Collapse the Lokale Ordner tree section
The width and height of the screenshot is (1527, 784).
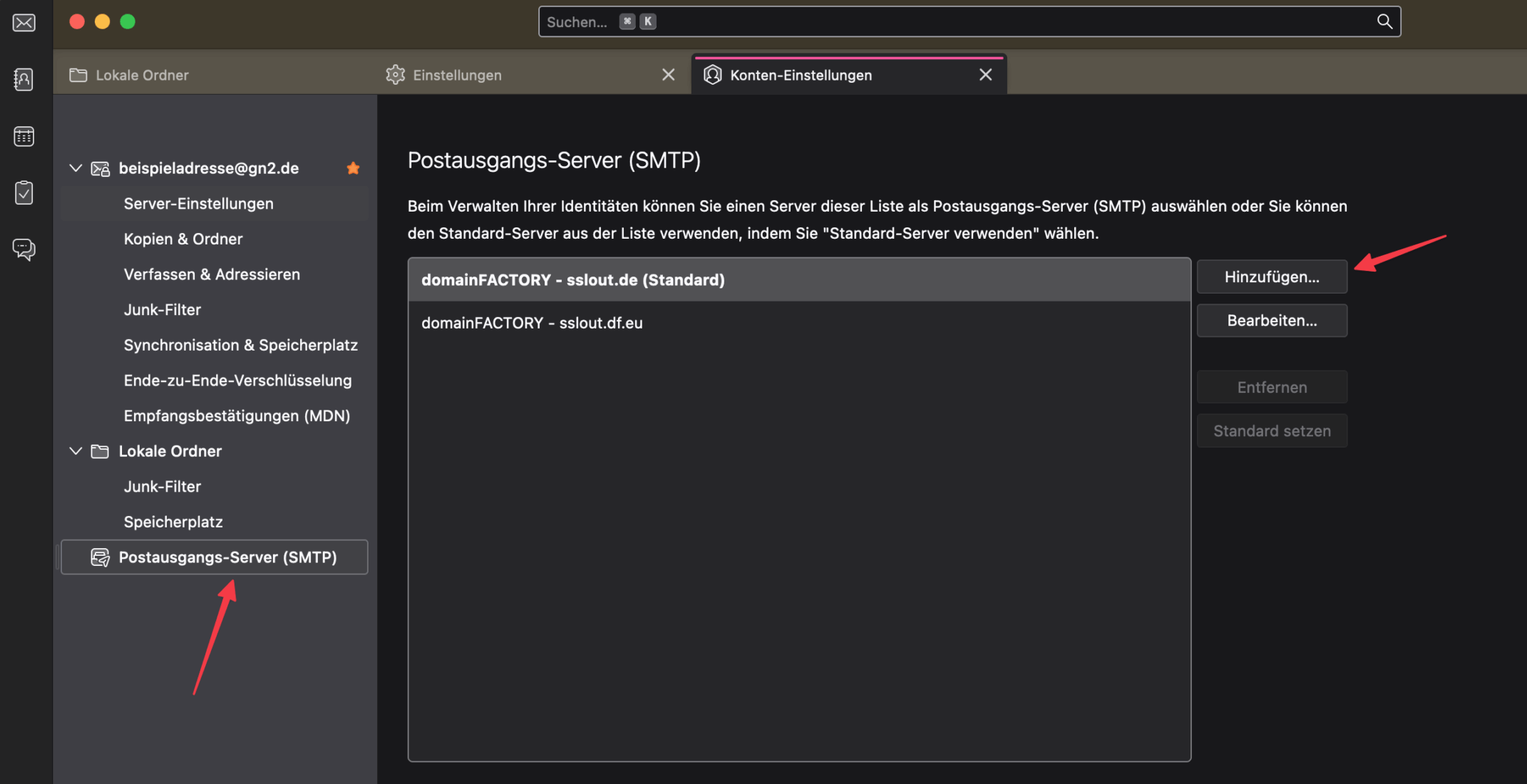pyautogui.click(x=76, y=451)
